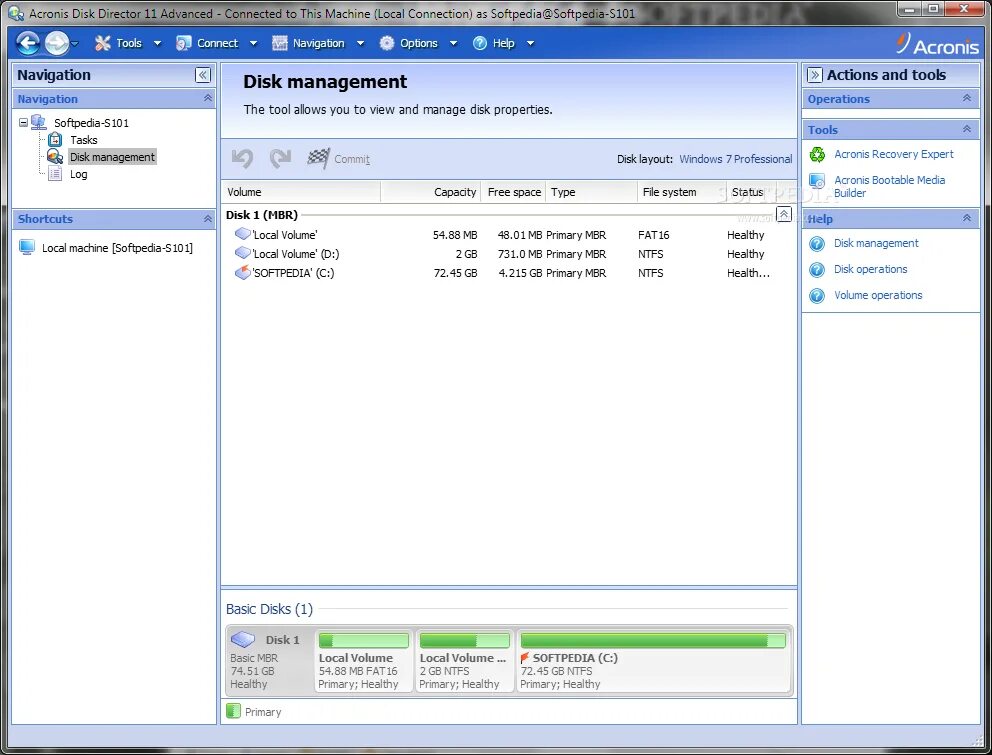Click the Tools wrench icon
The height and width of the screenshot is (755, 992).
(x=102, y=43)
